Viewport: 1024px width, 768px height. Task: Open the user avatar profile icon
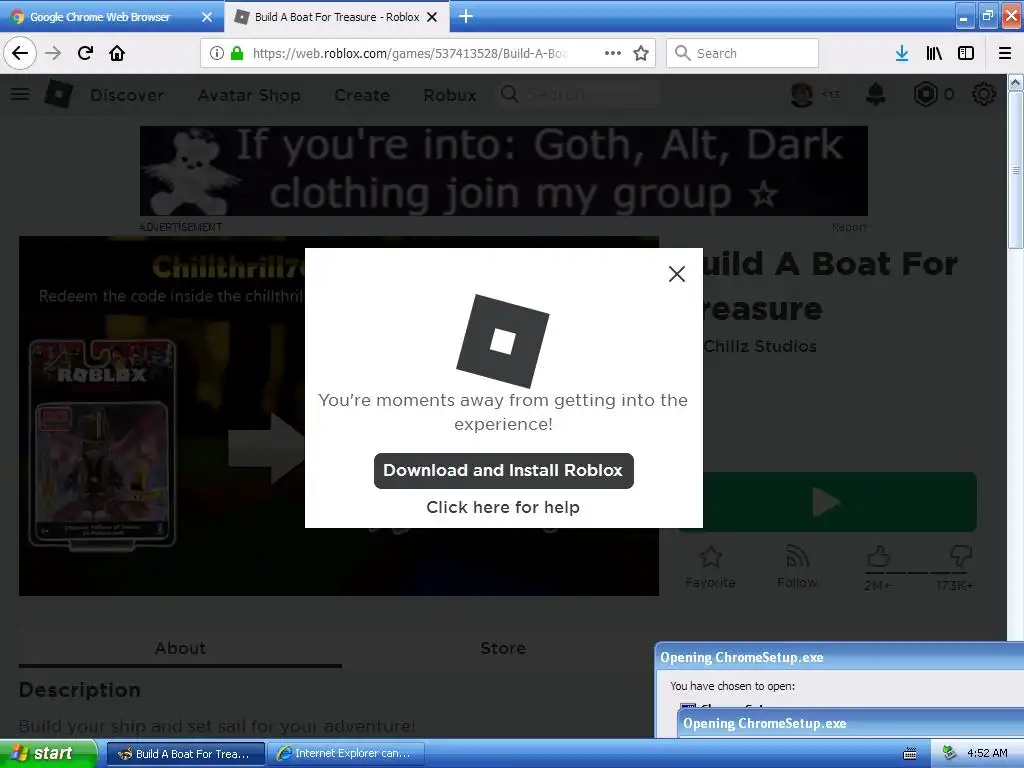pyautogui.click(x=801, y=95)
